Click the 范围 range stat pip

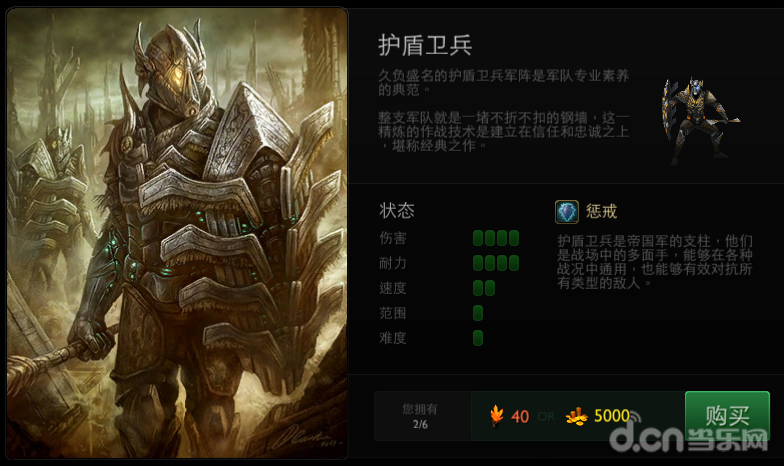click(x=478, y=313)
